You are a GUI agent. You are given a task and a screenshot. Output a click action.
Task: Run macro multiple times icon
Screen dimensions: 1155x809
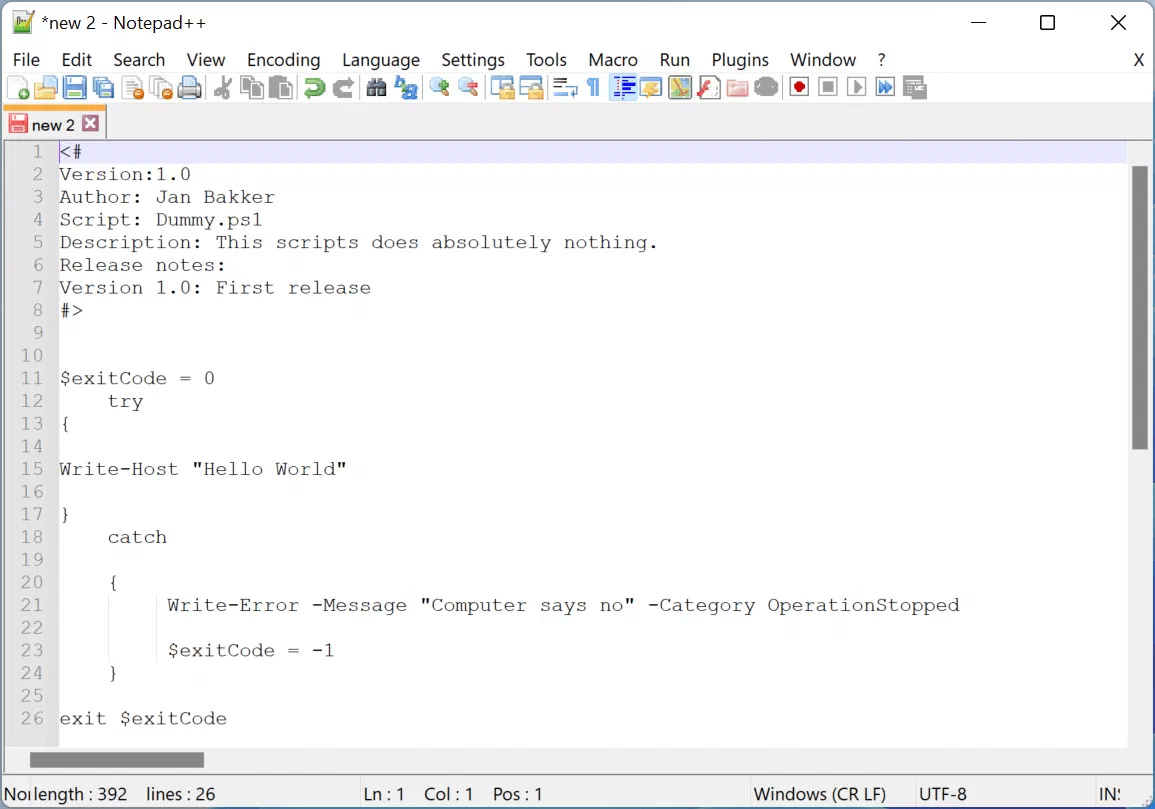[x=885, y=88]
